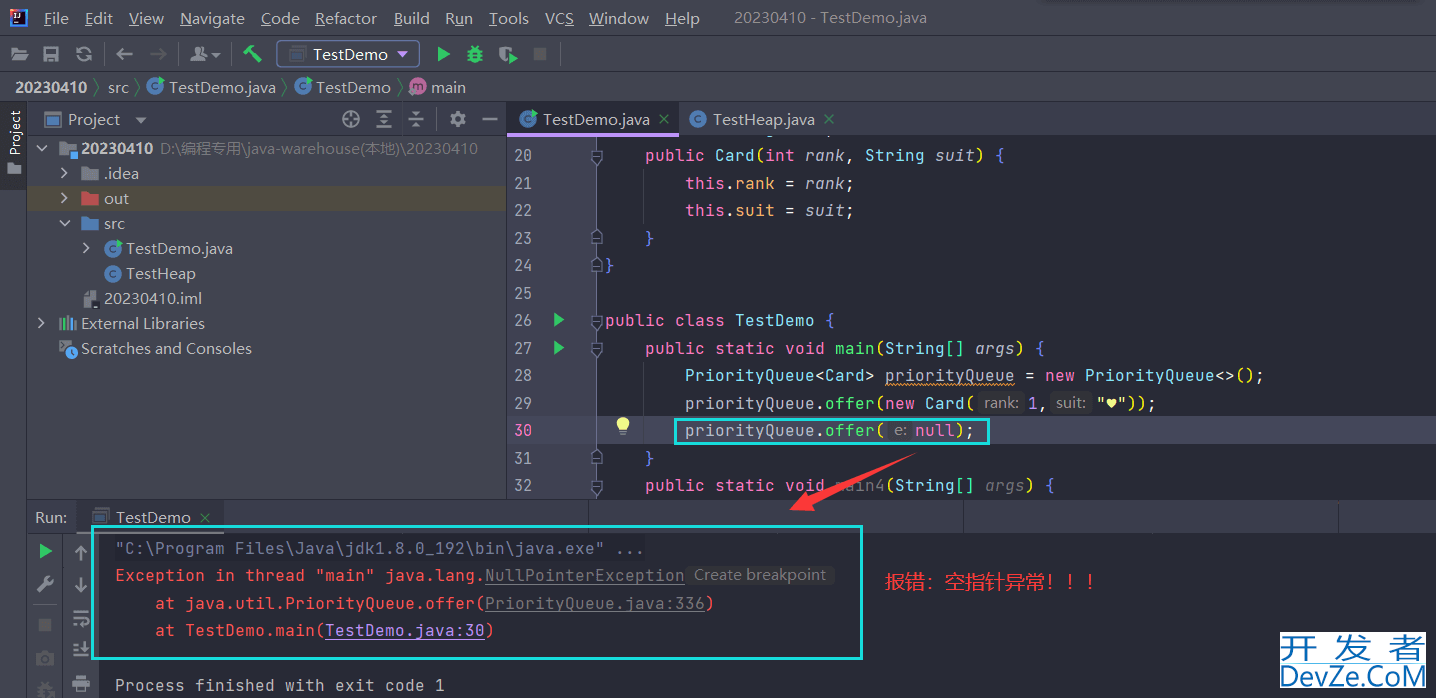Toggle soft-wrap in the console
Image resolution: width=1436 pixels, height=698 pixels.
click(x=81, y=619)
